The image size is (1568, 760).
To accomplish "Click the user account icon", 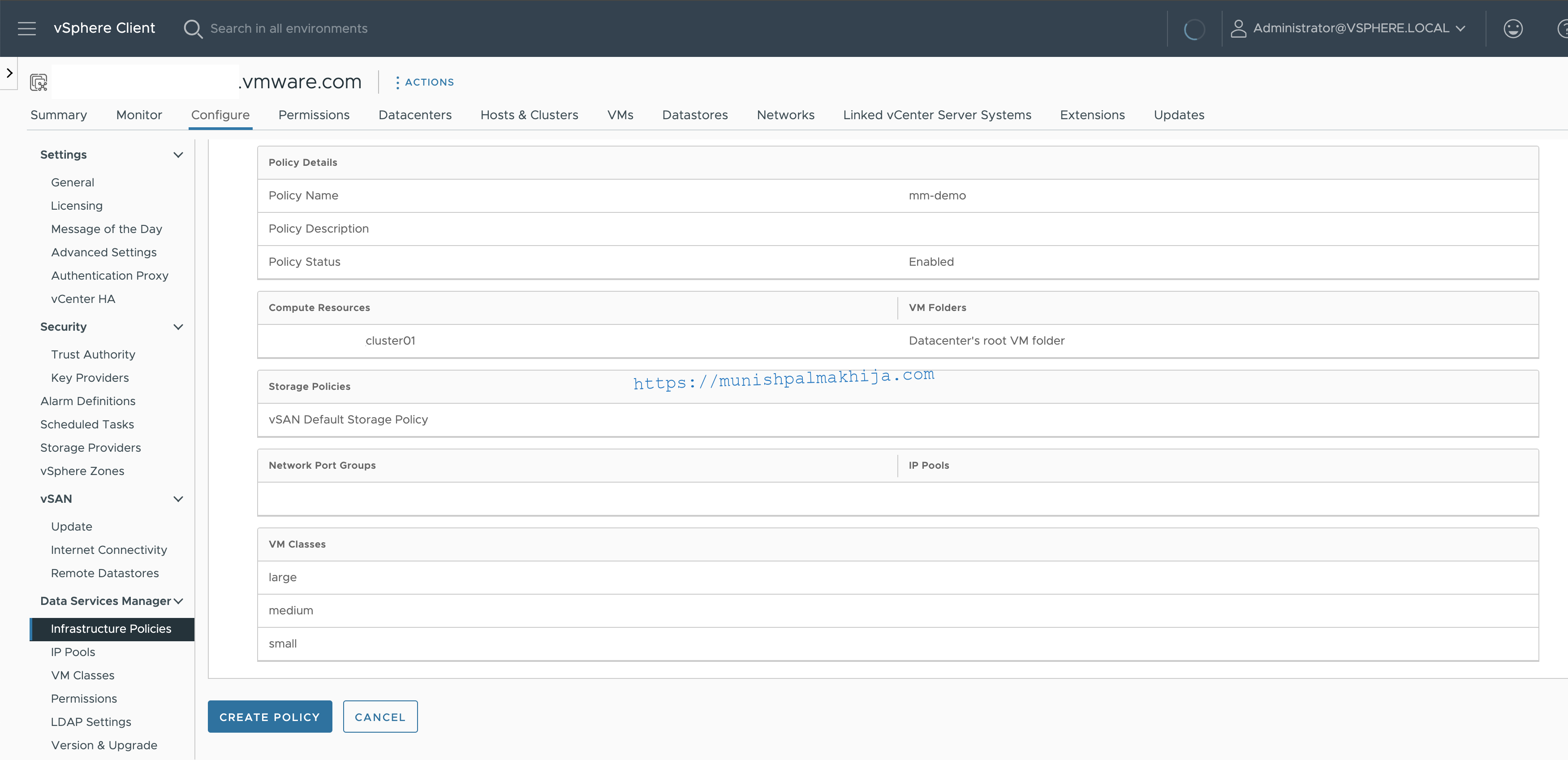I will click(x=1238, y=29).
